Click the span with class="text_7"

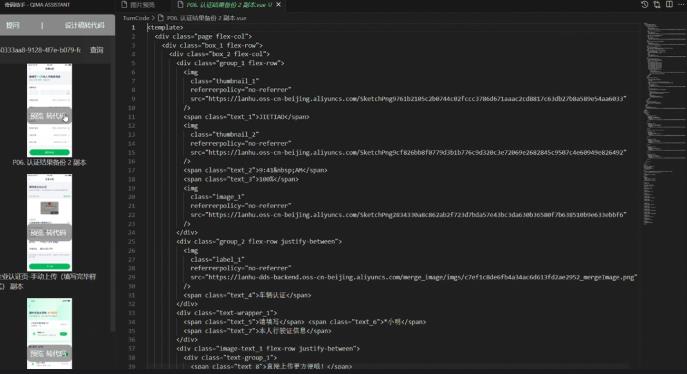point(257,331)
